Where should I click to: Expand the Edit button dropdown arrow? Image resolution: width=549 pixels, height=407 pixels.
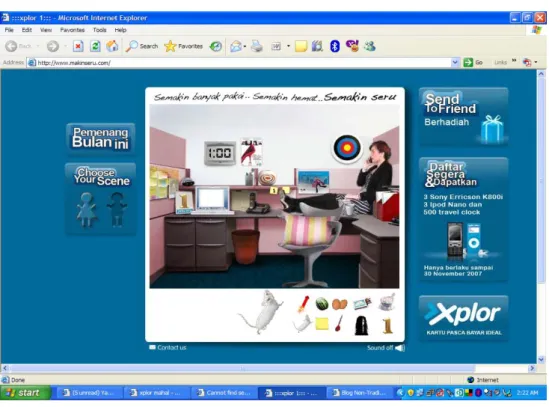[x=289, y=46]
